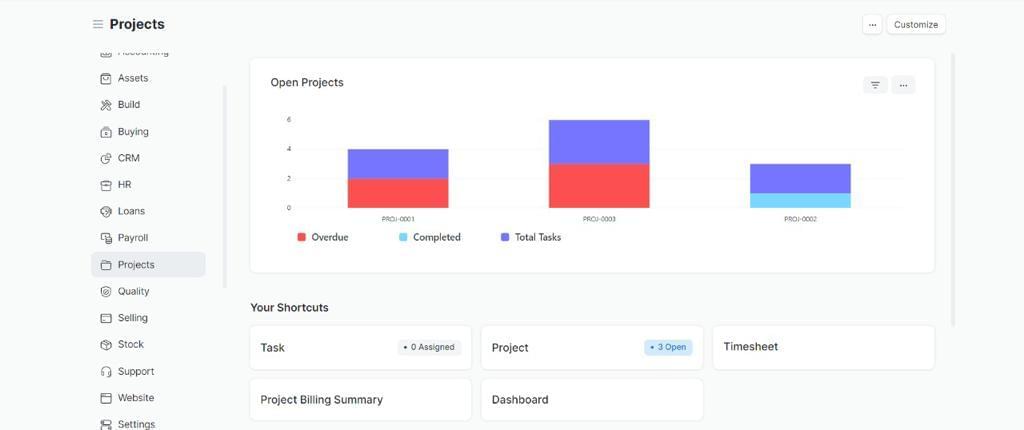Click the PROJ-0003 axis label
Image resolution: width=1024 pixels, height=430 pixels.
coord(599,219)
